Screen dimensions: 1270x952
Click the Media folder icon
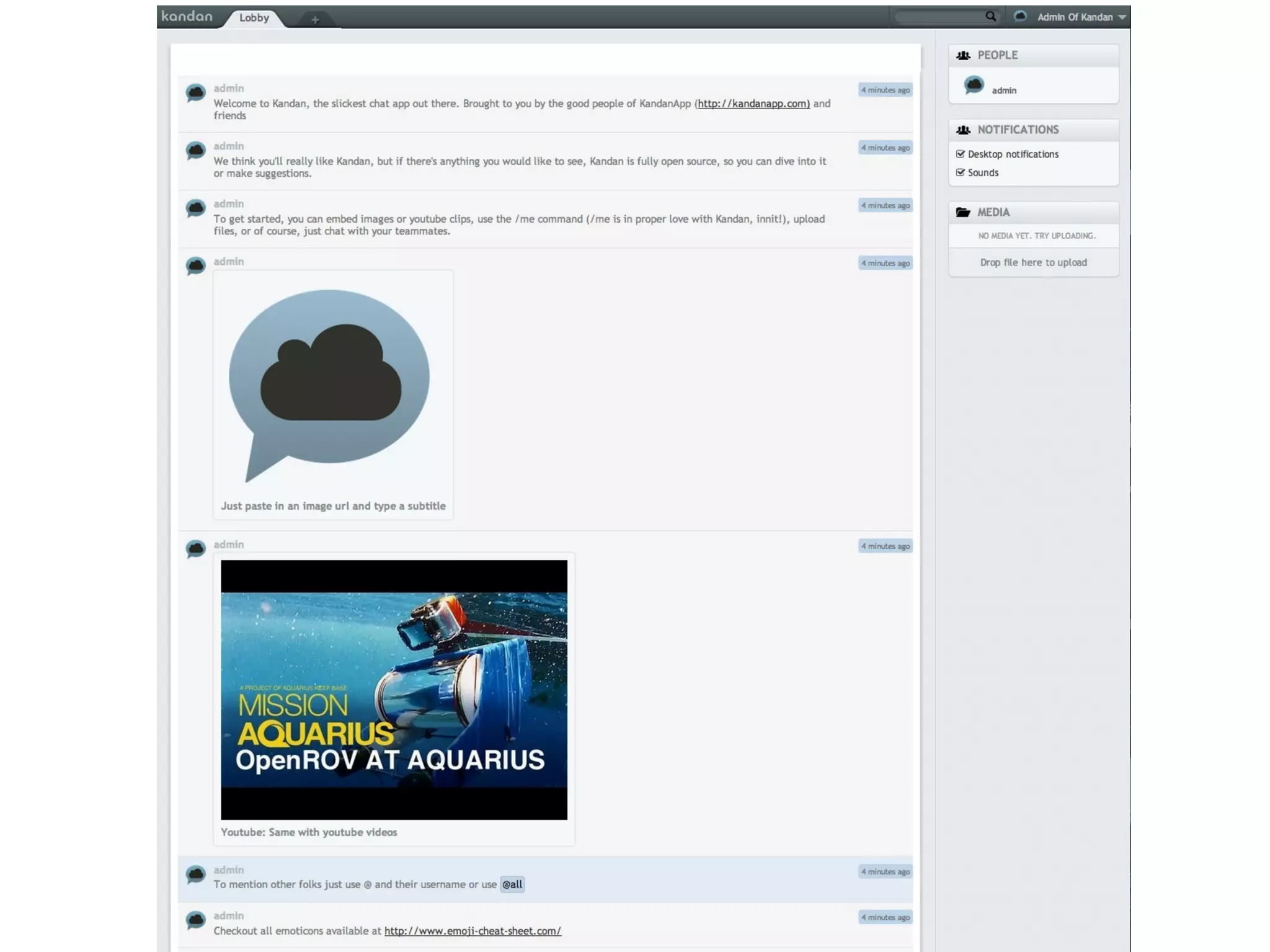click(962, 212)
